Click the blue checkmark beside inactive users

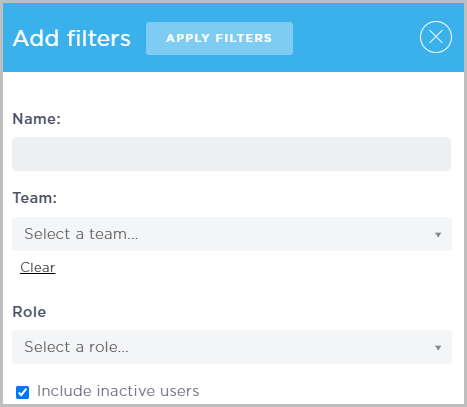click(x=23, y=392)
